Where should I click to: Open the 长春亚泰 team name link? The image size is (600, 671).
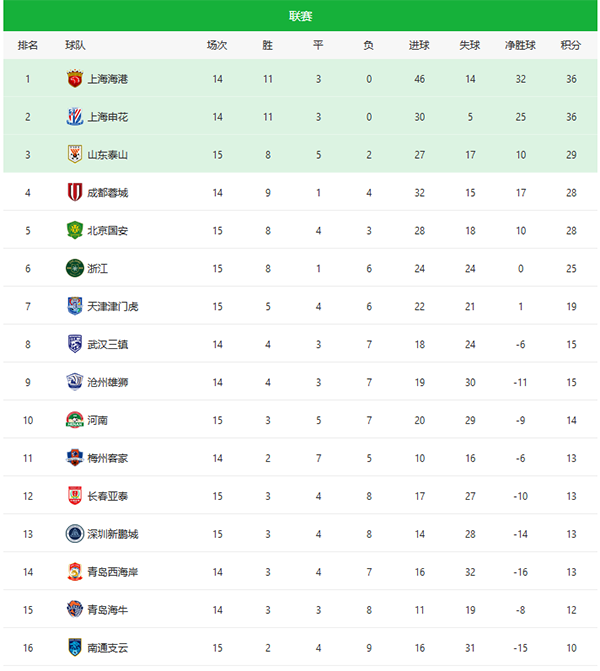point(107,496)
